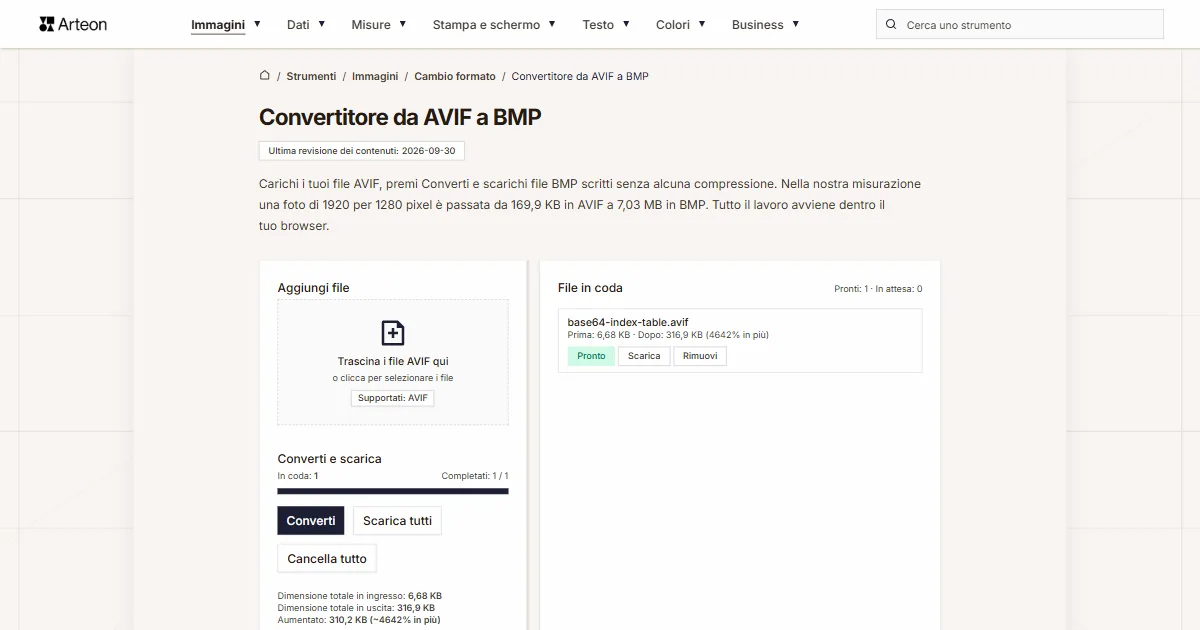The height and width of the screenshot is (630, 1200).
Task: Open the Immagini menu
Action: [218, 24]
